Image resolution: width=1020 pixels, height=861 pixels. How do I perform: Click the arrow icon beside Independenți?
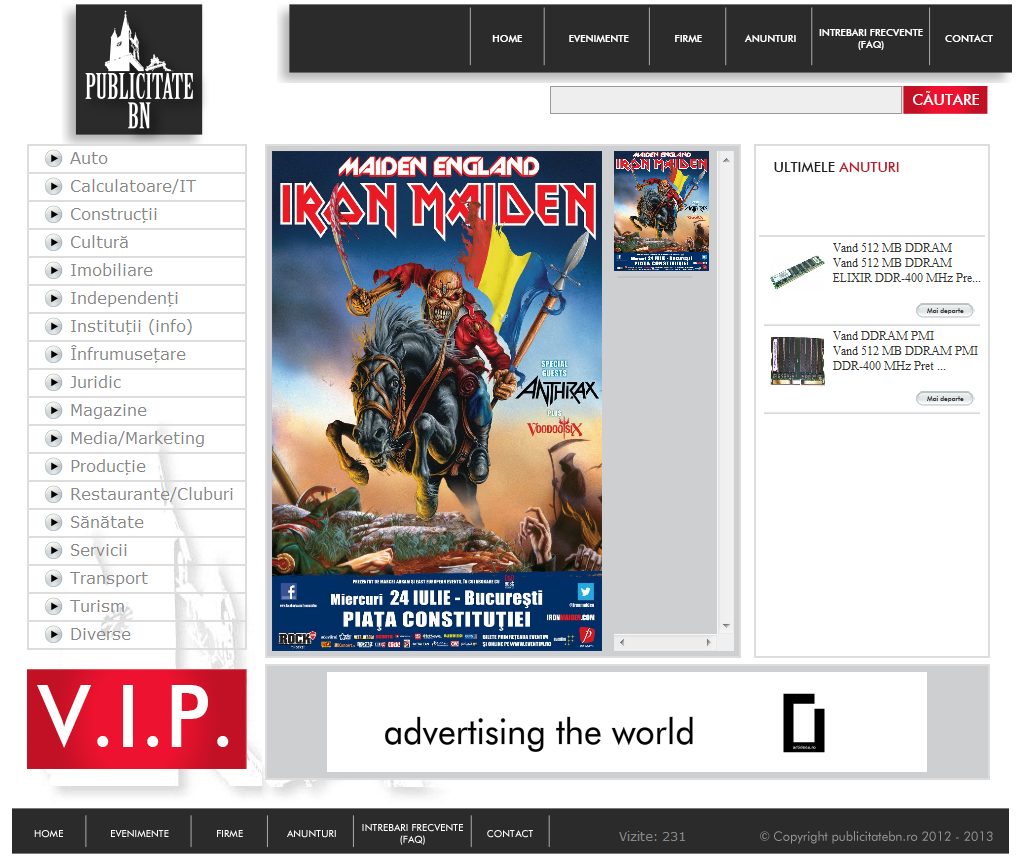[53, 298]
